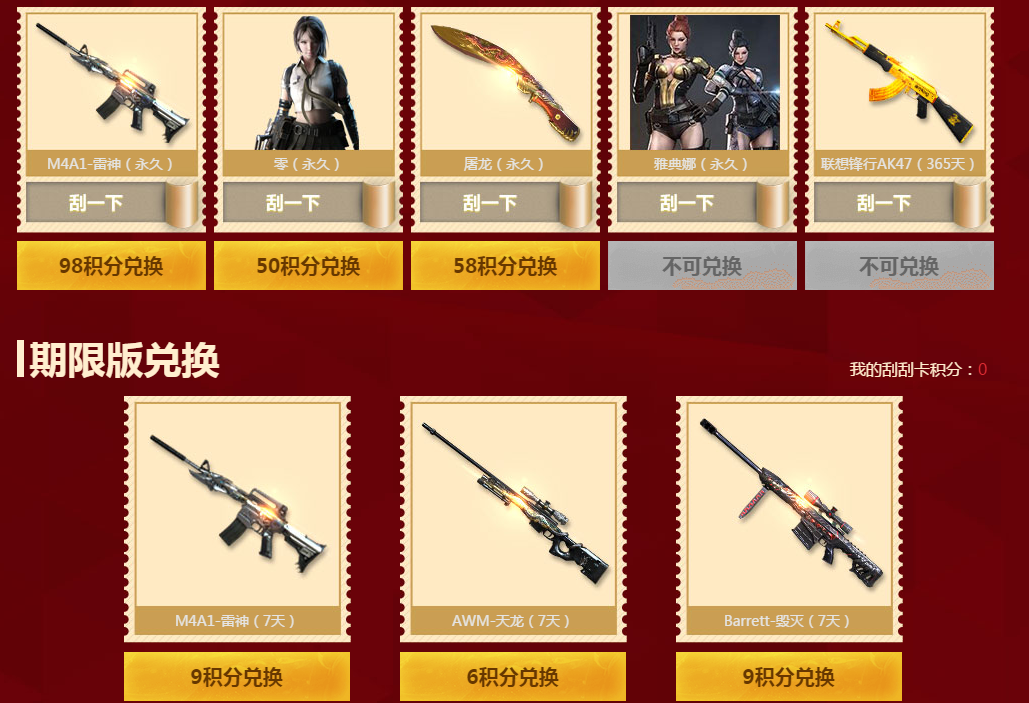Scratch the 刮一下 card under 联想锋行AK47
1029x703 pixels.
(899, 203)
